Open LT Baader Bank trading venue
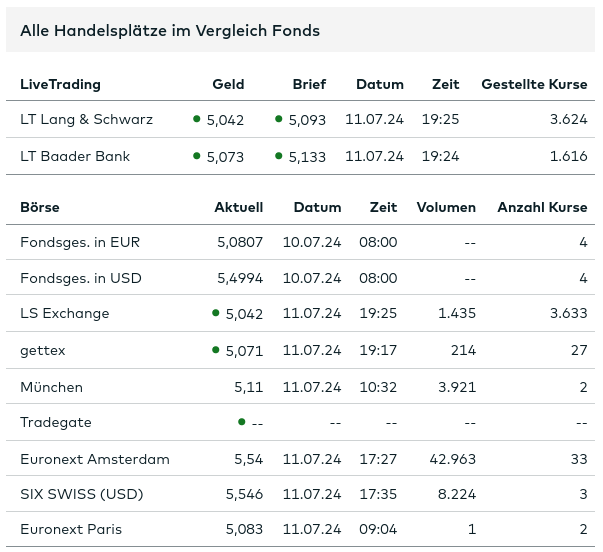603x552 pixels. pyautogui.click(x=75, y=157)
